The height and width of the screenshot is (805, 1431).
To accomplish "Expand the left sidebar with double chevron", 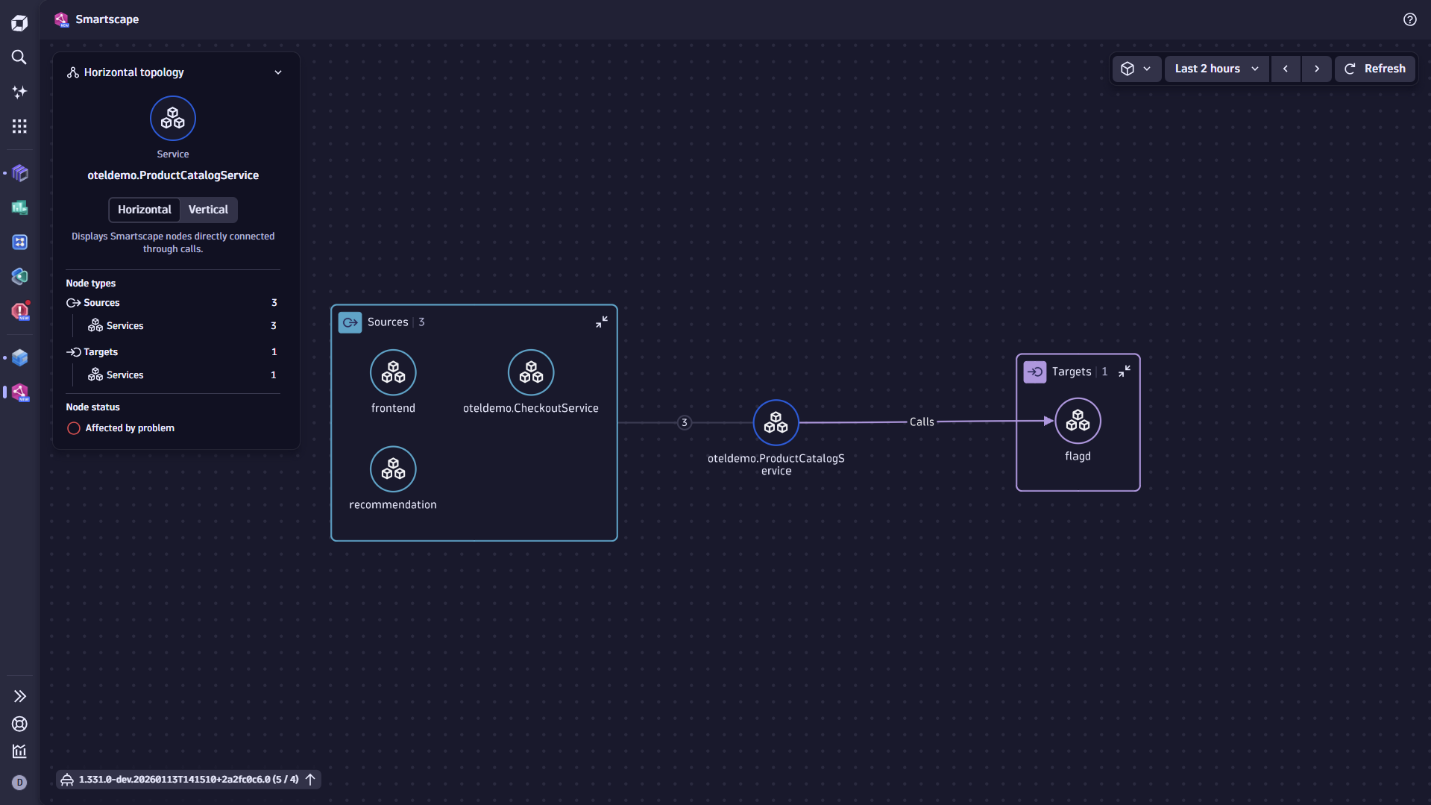I will pos(18,695).
